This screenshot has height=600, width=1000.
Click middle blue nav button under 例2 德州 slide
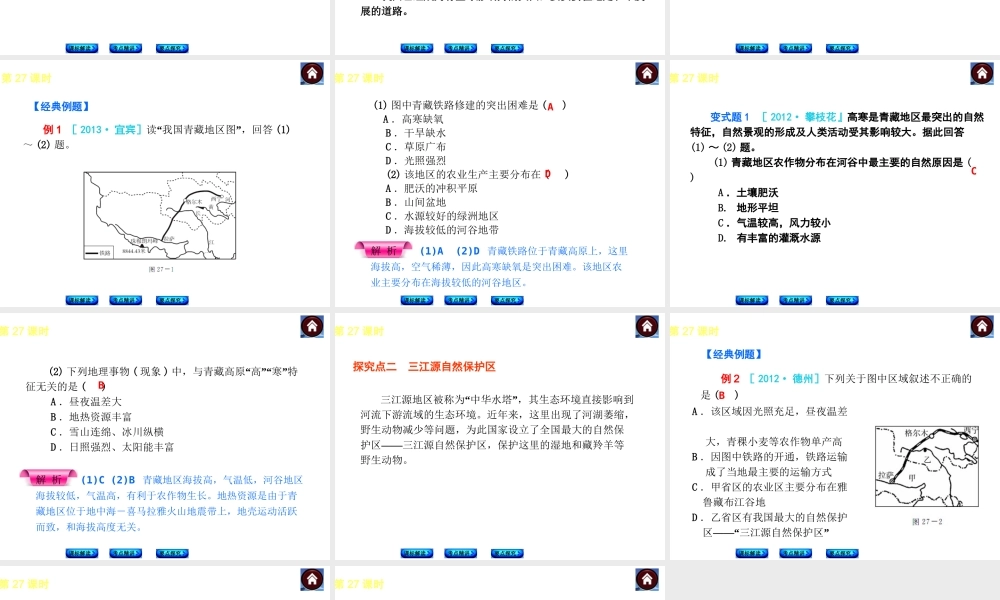pos(795,553)
